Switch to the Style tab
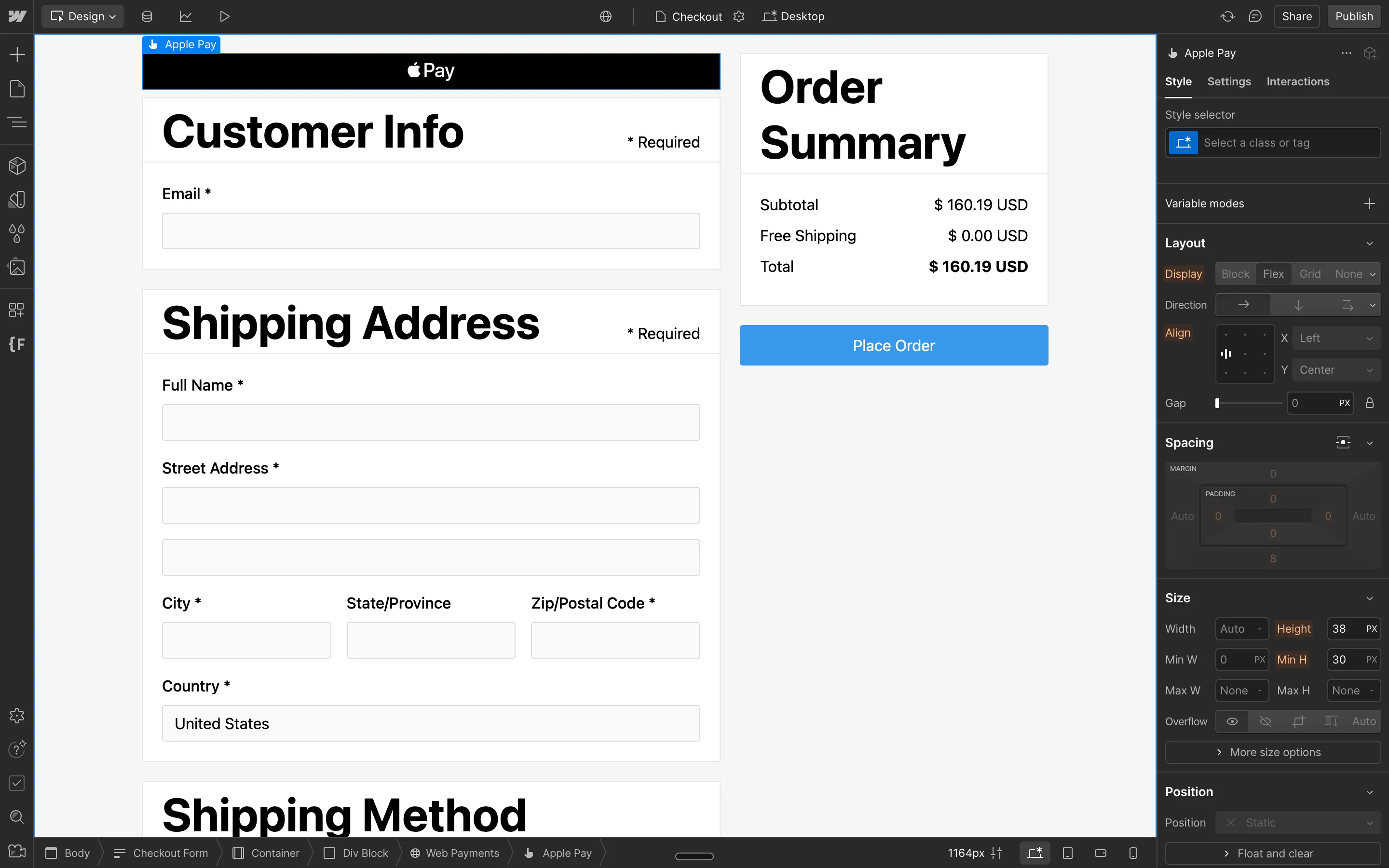 point(1178,81)
